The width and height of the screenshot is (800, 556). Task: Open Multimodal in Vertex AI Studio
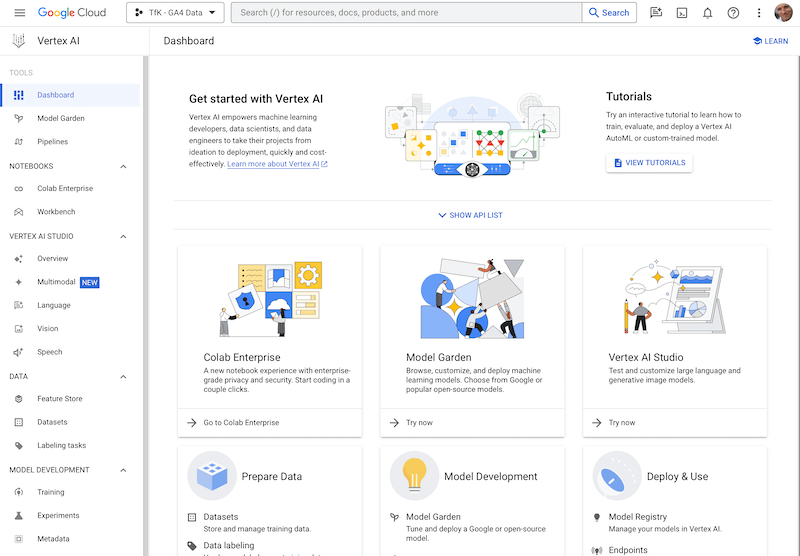point(56,282)
